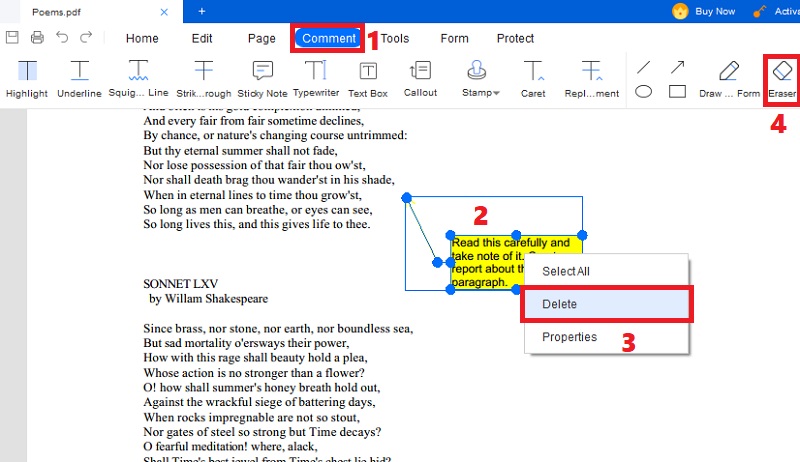Screen dimensions: 800x462
Task: Click line 'And every fair from fair sometime declines,'
Action: click(254, 121)
